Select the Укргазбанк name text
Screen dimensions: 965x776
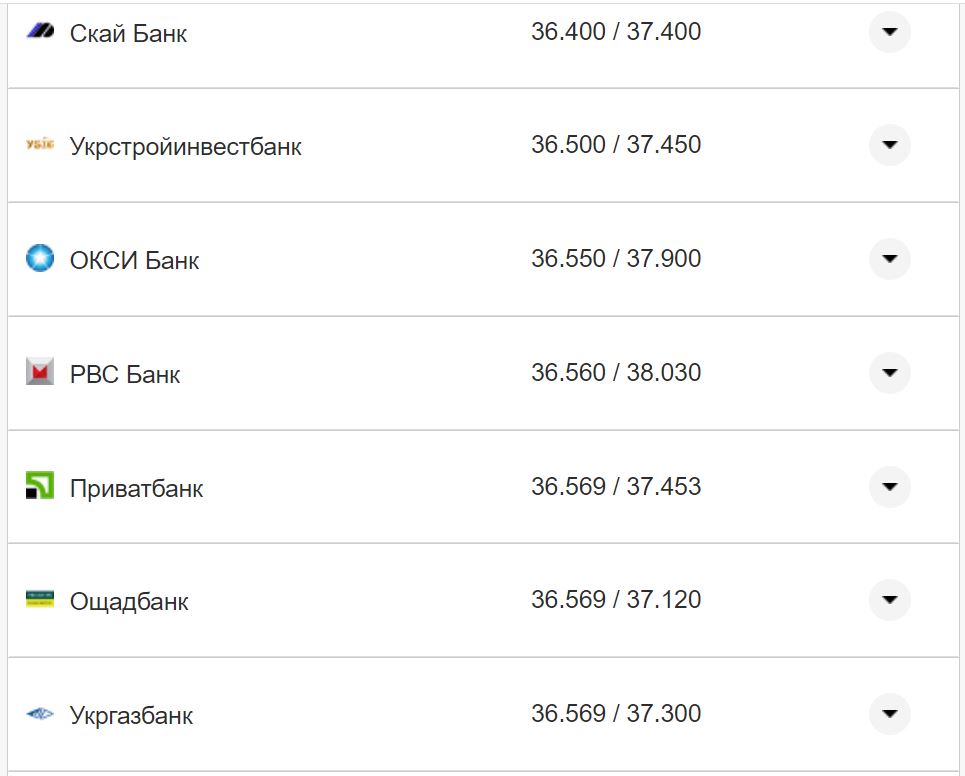(x=131, y=715)
